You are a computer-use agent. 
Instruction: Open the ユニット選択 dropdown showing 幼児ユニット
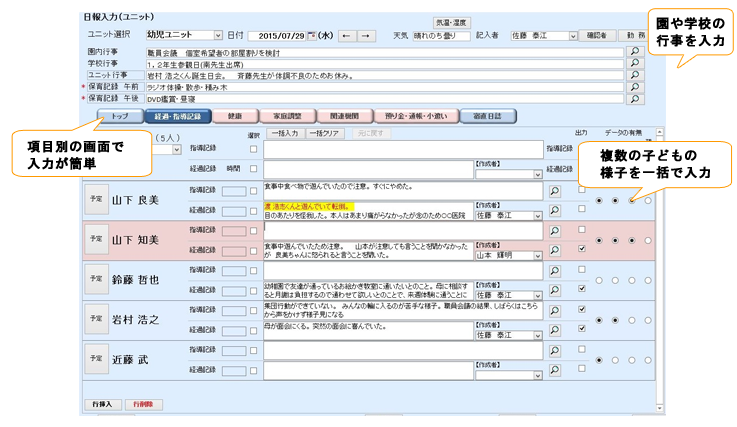coord(218,35)
